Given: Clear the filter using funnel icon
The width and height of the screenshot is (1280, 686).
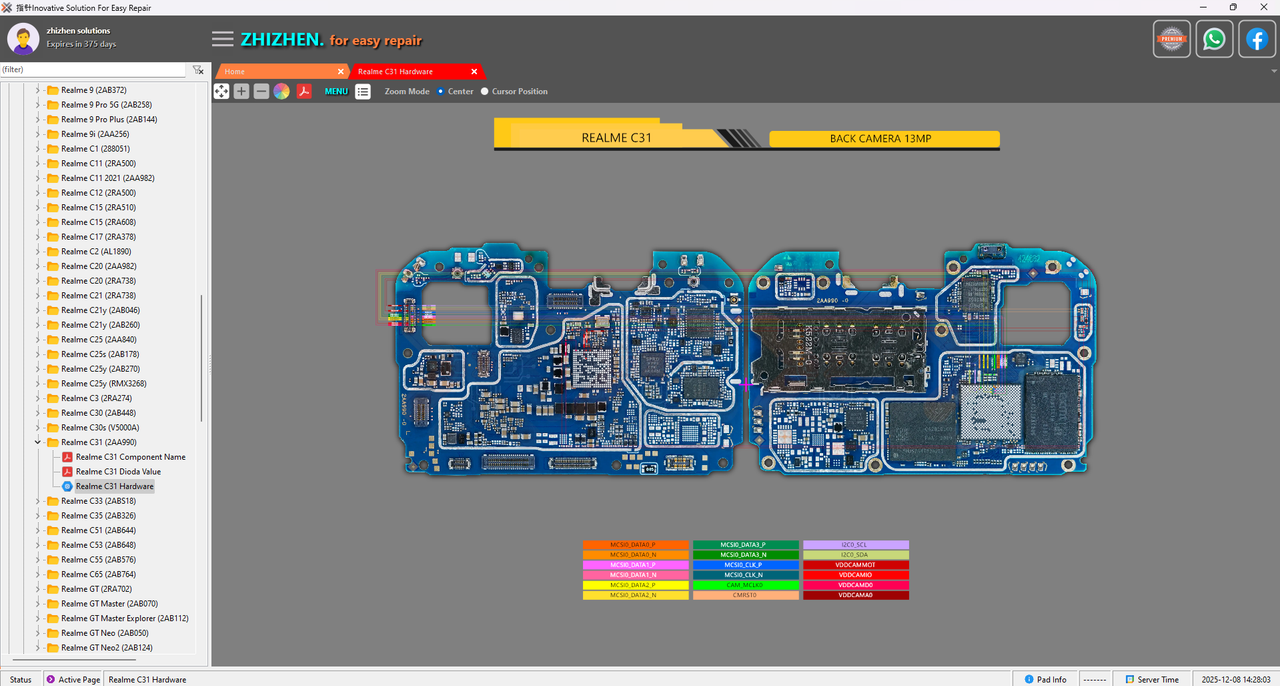Looking at the screenshot, I should (x=198, y=70).
